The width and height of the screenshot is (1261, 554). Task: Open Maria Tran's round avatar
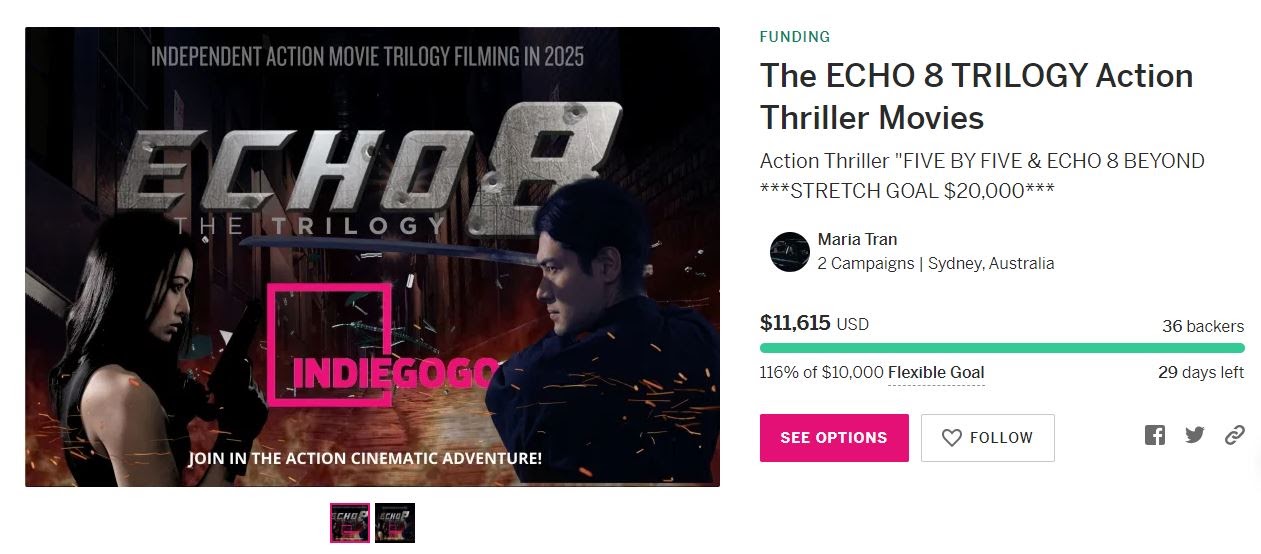pos(789,252)
